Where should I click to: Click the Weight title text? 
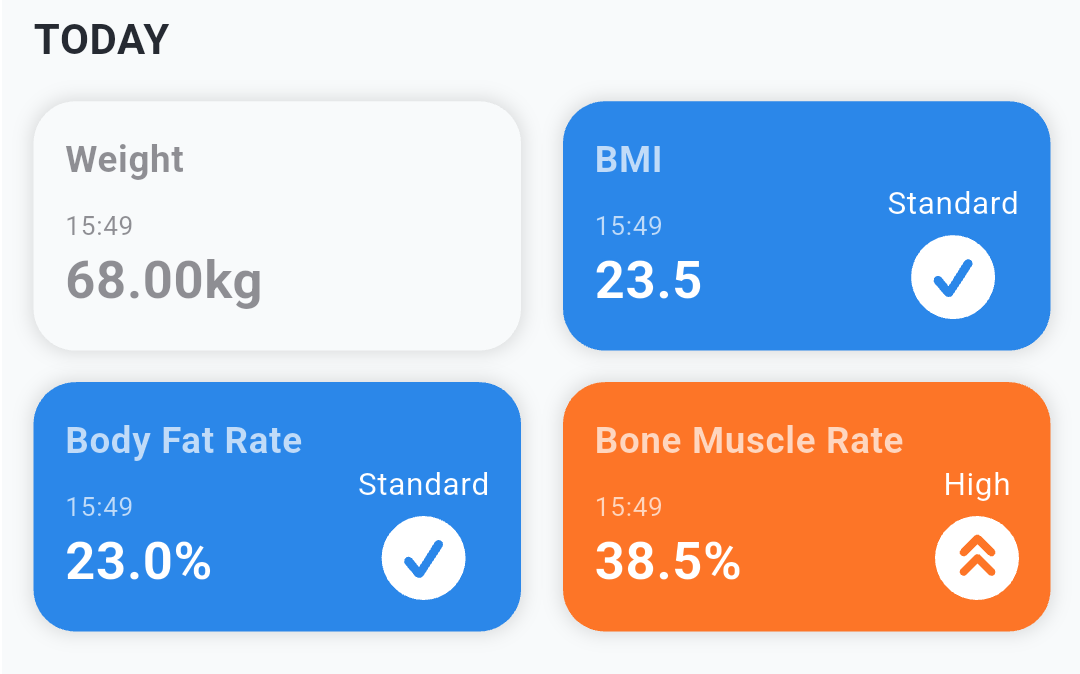tap(125, 160)
